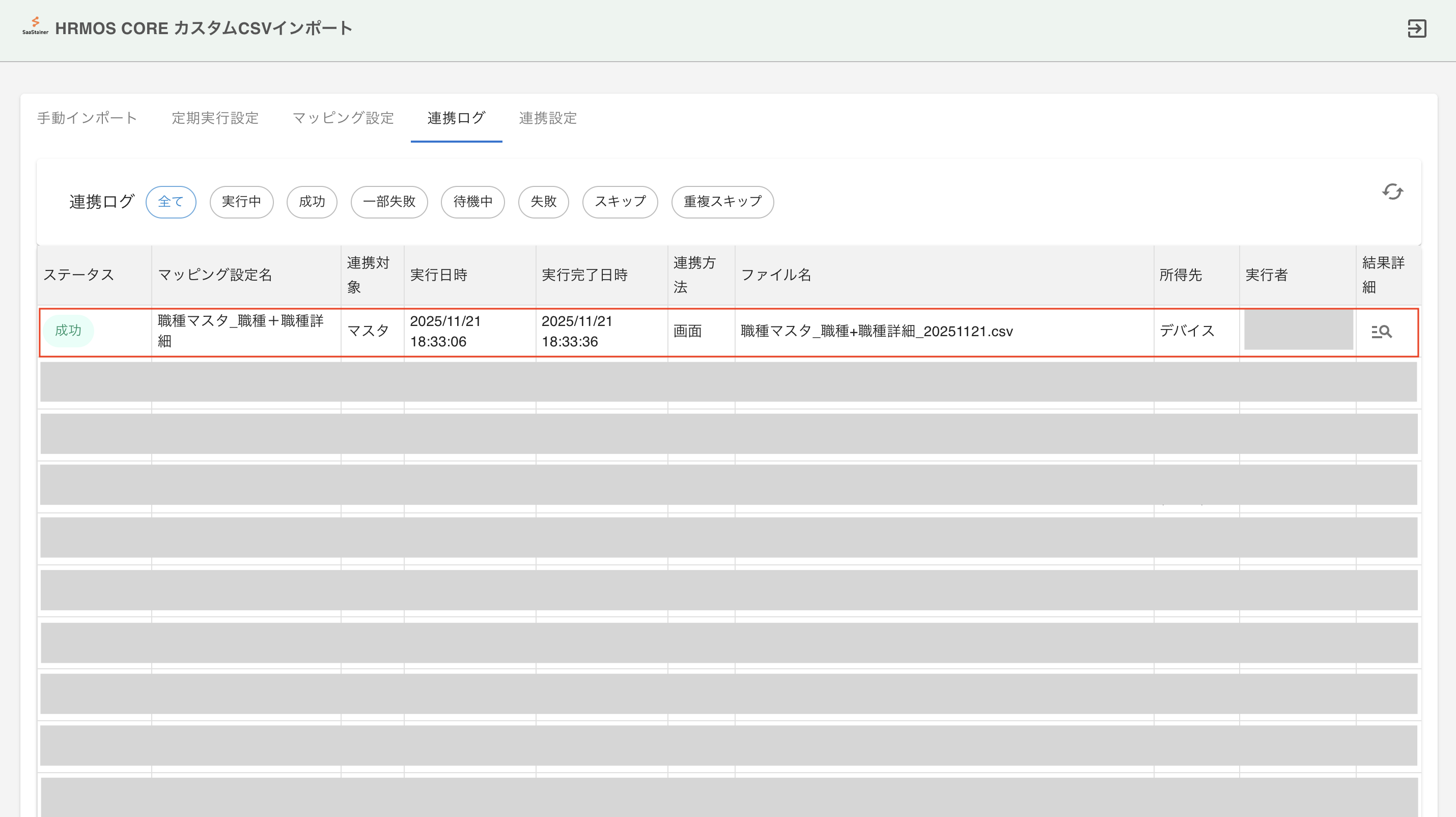
Task: Click the 実行日時 column header
Action: pyautogui.click(x=438, y=275)
